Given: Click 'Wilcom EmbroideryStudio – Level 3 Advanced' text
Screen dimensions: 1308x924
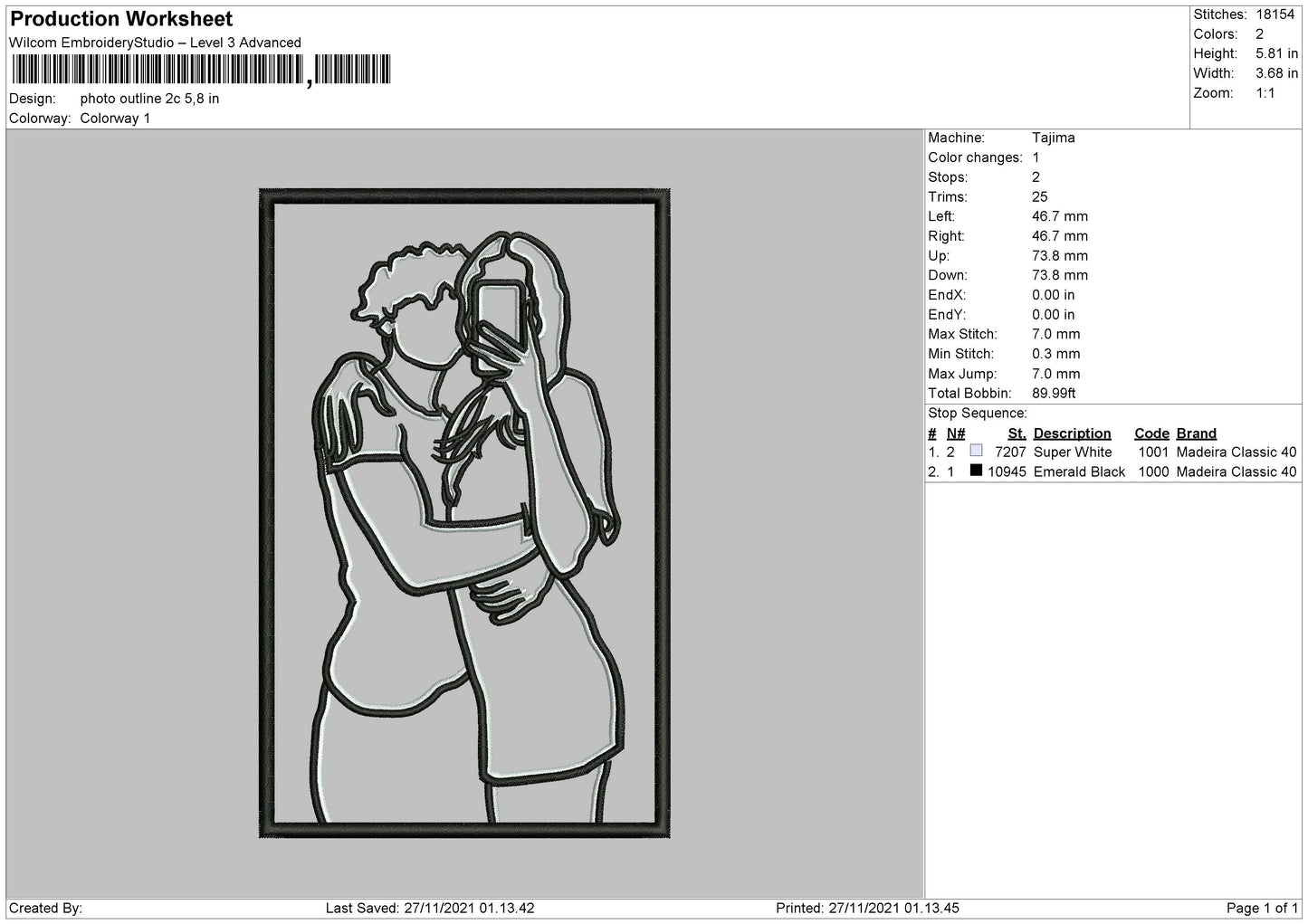Looking at the screenshot, I should coord(155,43).
